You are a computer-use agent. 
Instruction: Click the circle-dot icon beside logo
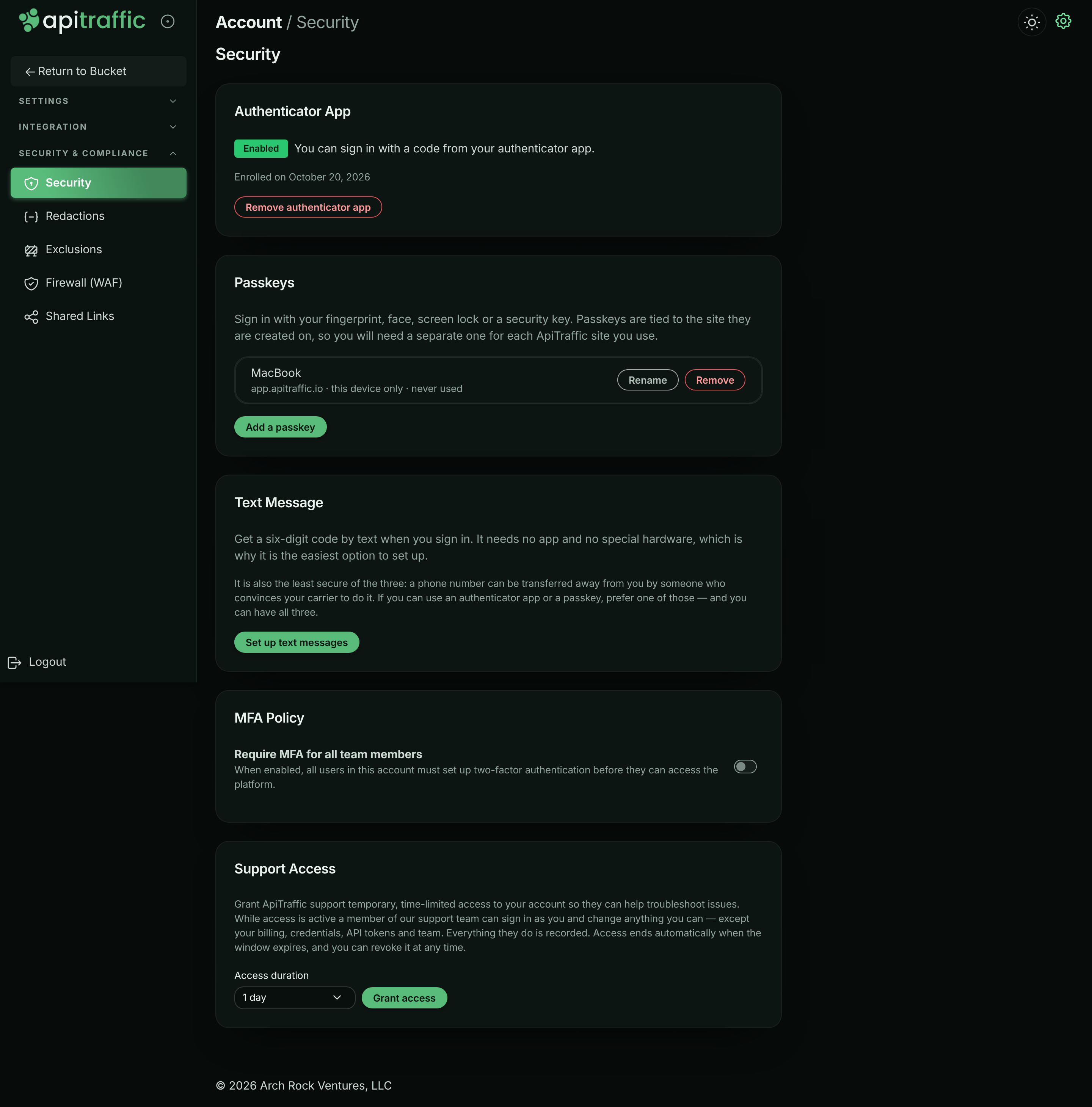167,22
